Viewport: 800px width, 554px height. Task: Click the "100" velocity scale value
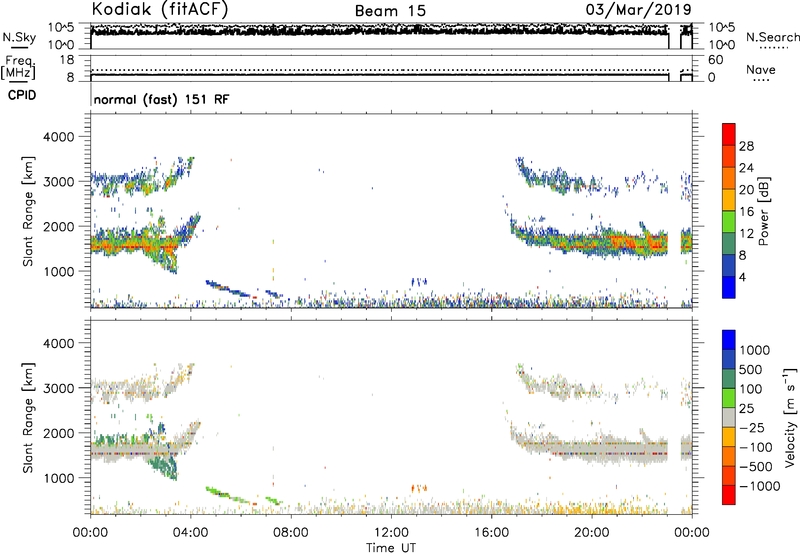tap(751, 389)
